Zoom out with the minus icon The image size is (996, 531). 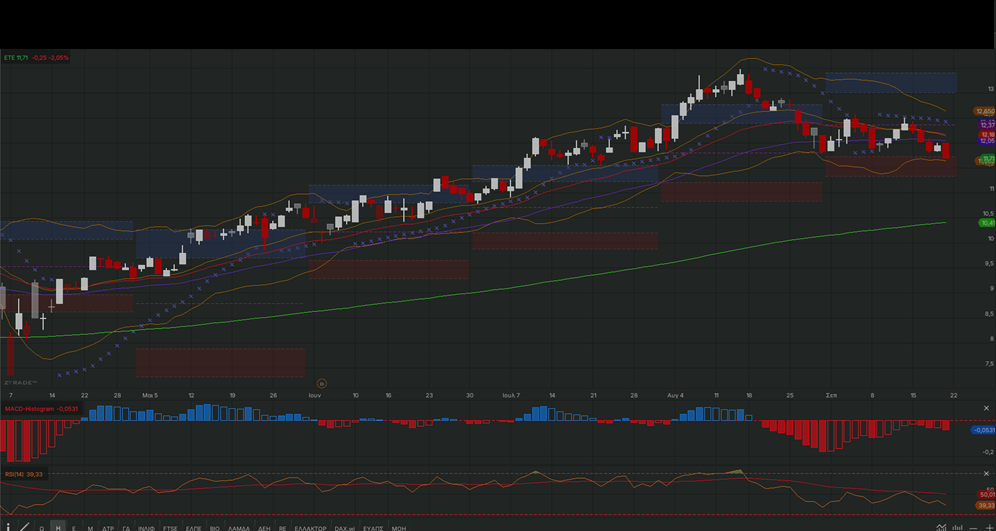[973, 528]
